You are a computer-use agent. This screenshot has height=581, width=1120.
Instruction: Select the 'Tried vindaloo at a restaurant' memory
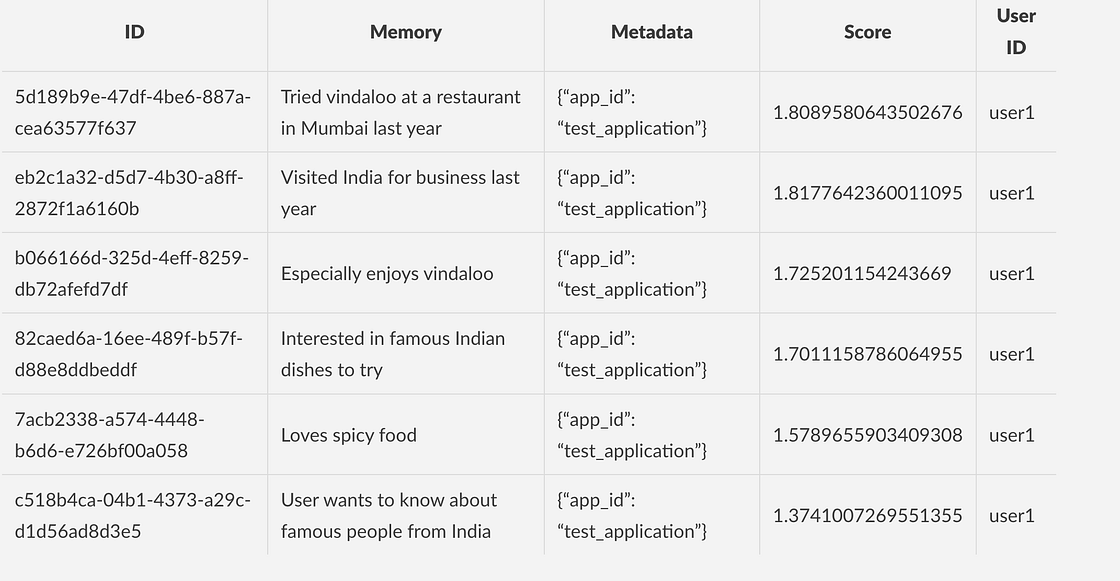406,112
